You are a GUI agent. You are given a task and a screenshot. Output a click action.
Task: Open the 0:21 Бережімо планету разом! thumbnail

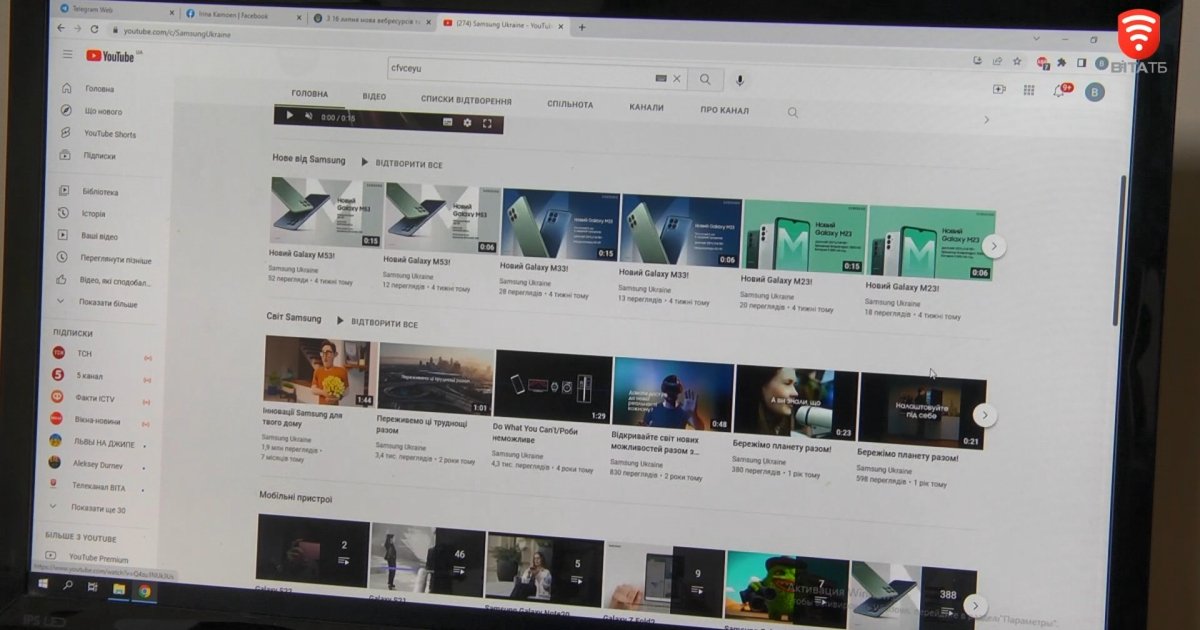tap(922, 412)
